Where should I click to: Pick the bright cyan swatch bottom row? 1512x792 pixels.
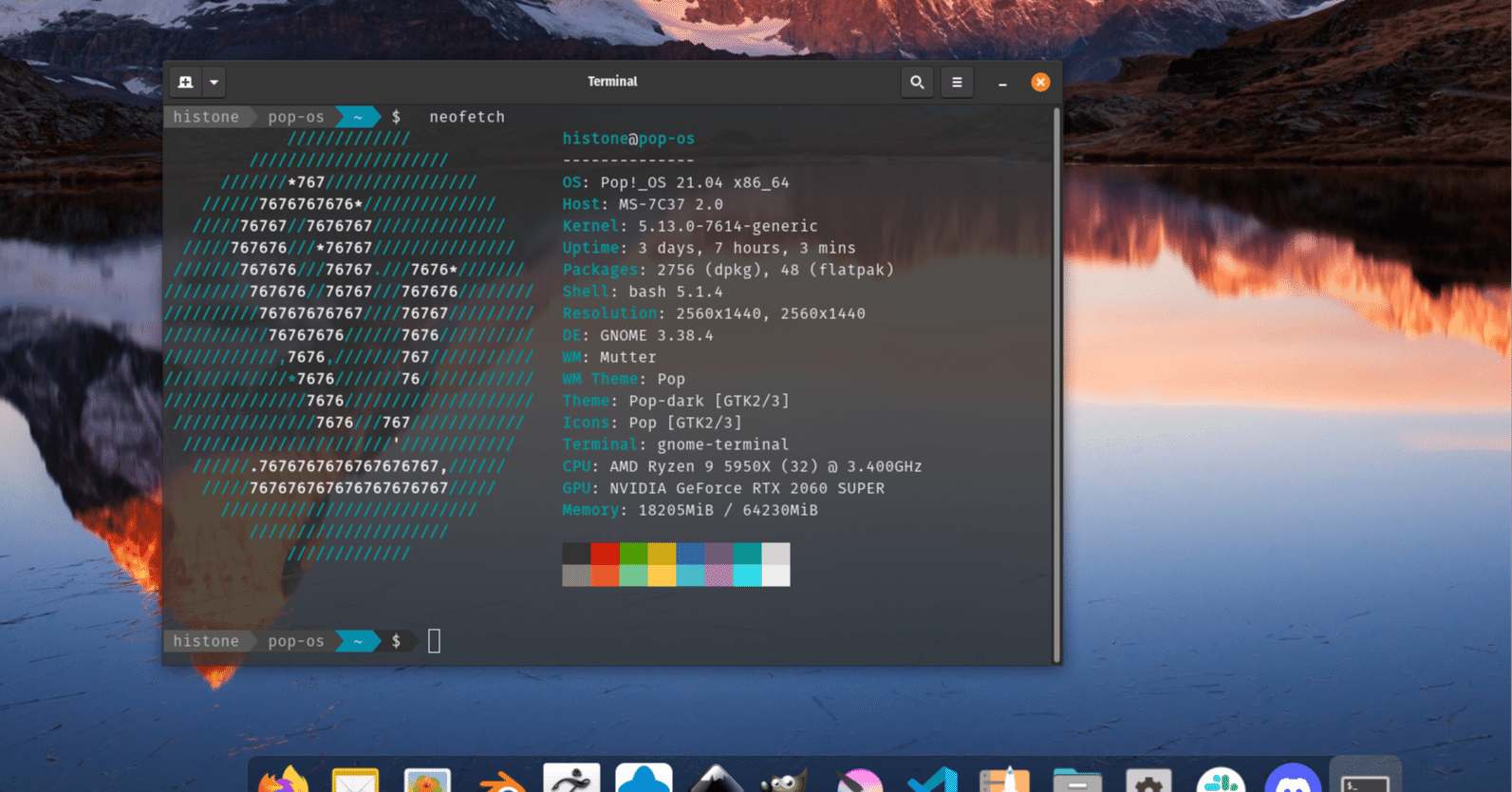coord(747,575)
